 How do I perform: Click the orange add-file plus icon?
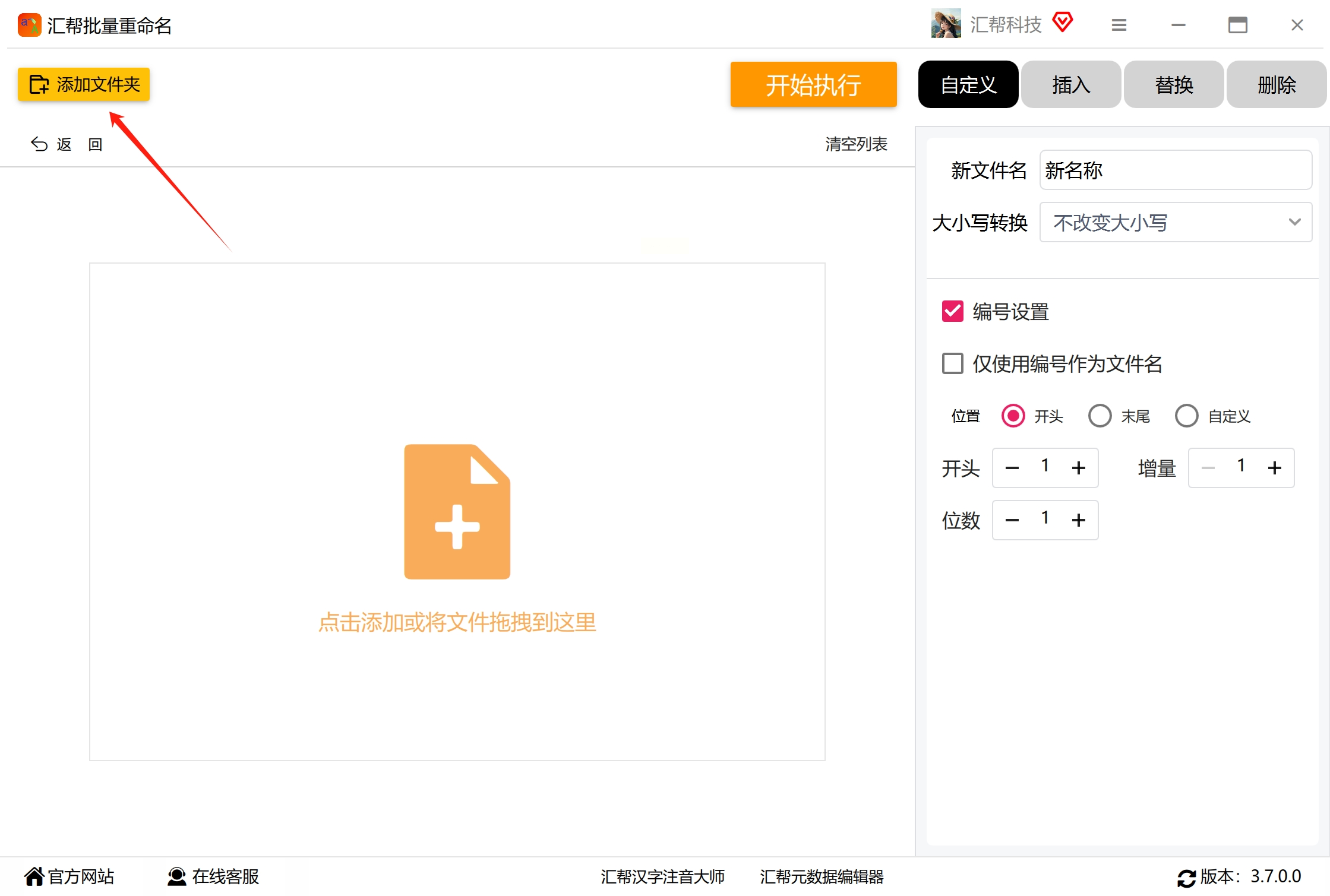click(x=457, y=511)
